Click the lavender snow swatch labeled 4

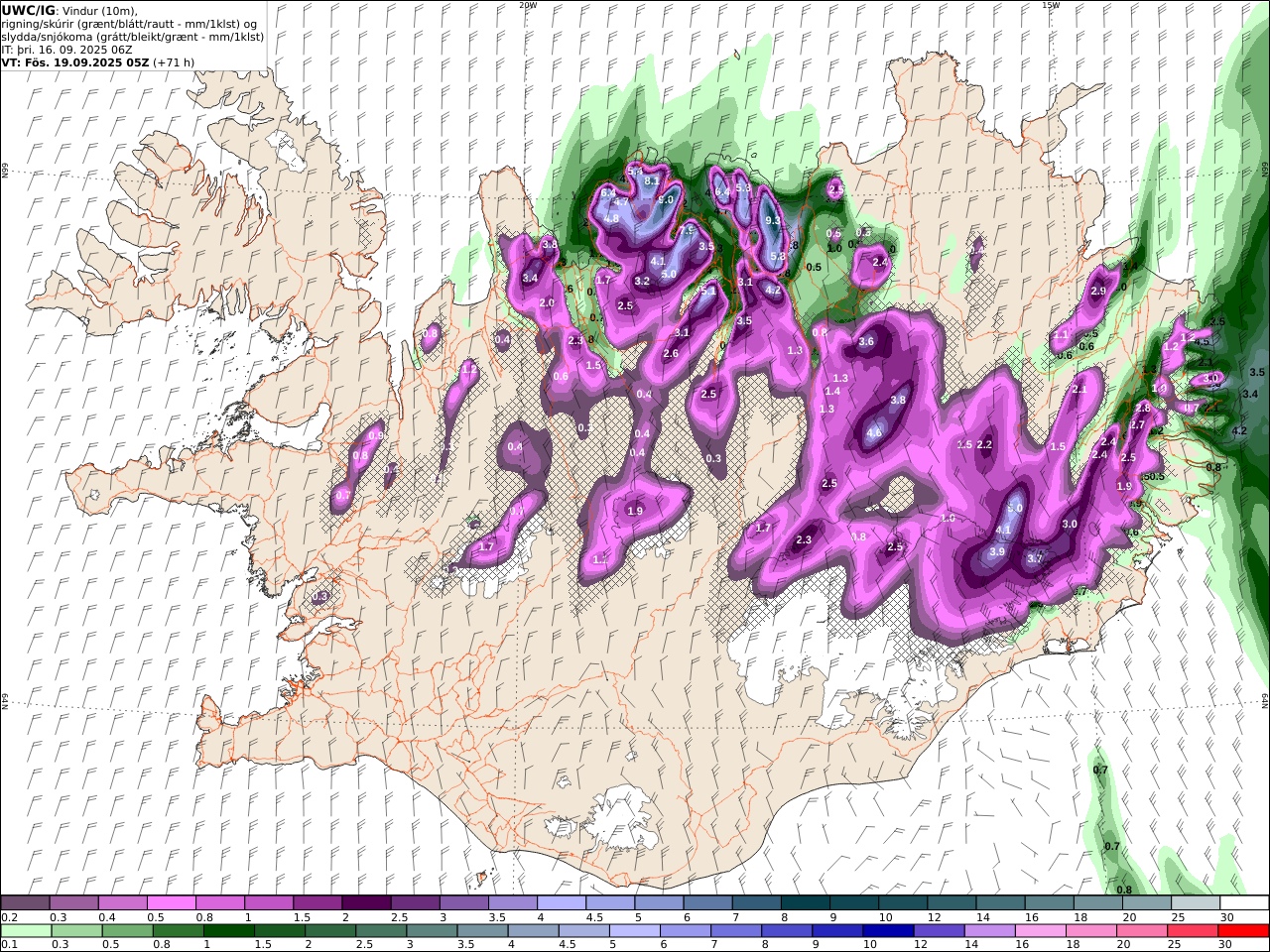[x=560, y=903]
